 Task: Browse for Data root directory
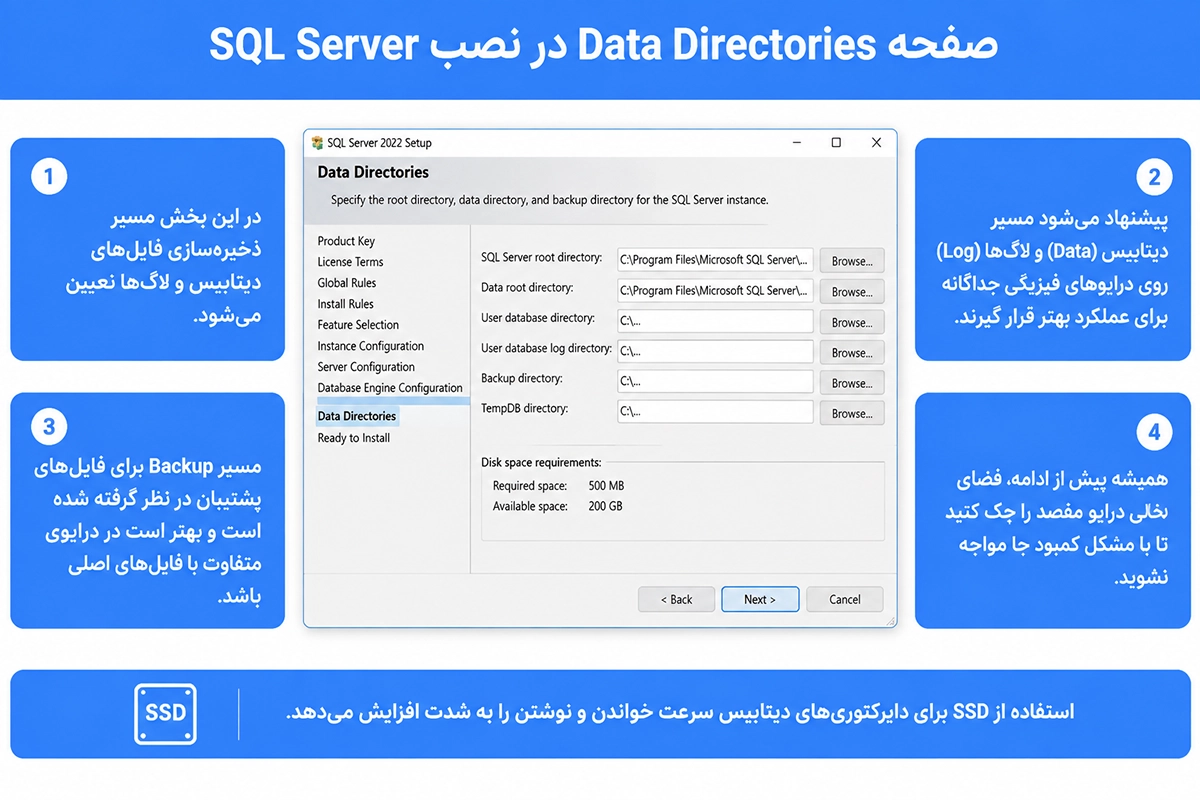852,292
